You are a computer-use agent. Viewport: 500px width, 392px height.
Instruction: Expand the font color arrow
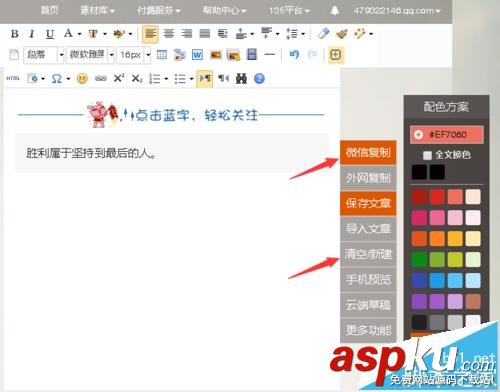[x=80, y=34]
